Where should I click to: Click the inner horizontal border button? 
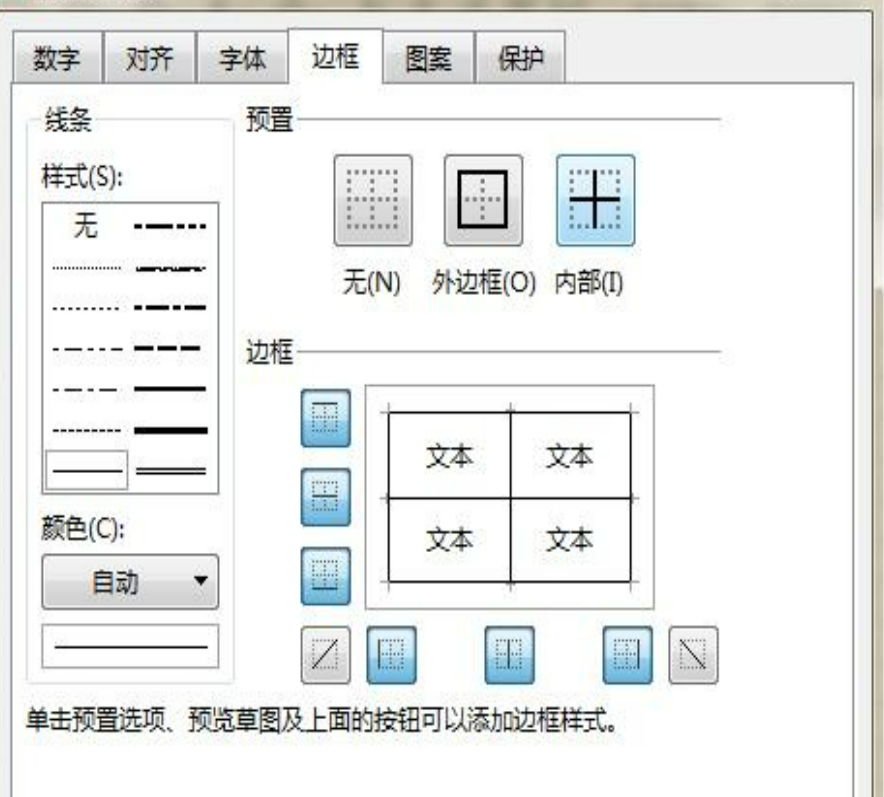pos(326,497)
